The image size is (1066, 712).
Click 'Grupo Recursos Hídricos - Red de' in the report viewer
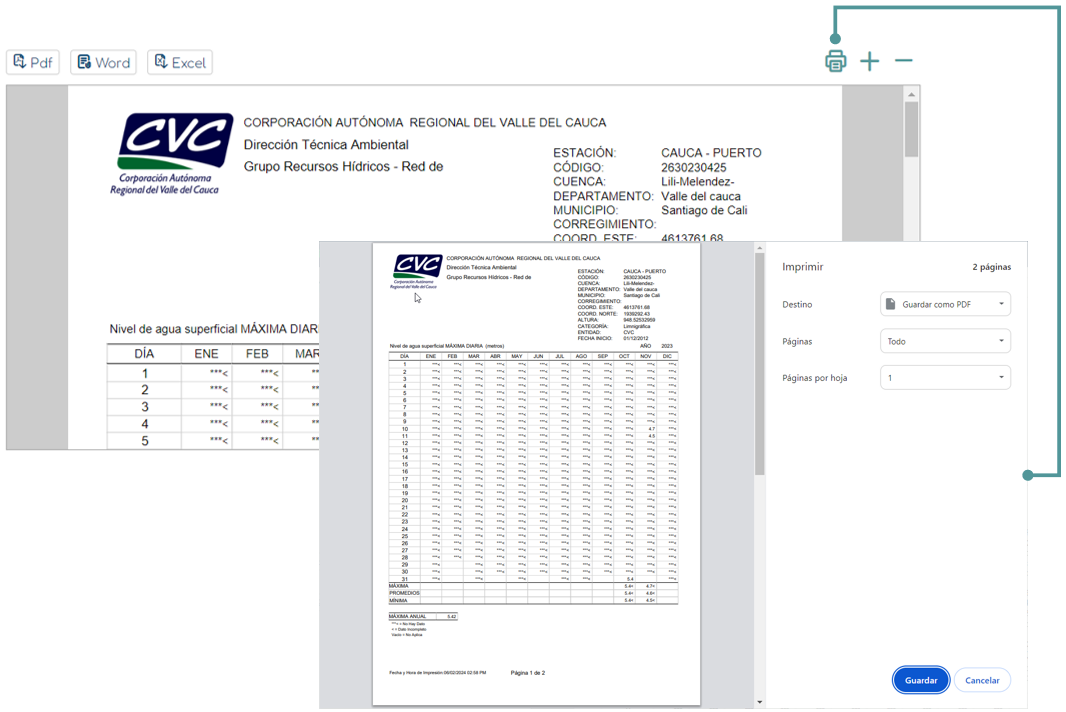coord(343,167)
